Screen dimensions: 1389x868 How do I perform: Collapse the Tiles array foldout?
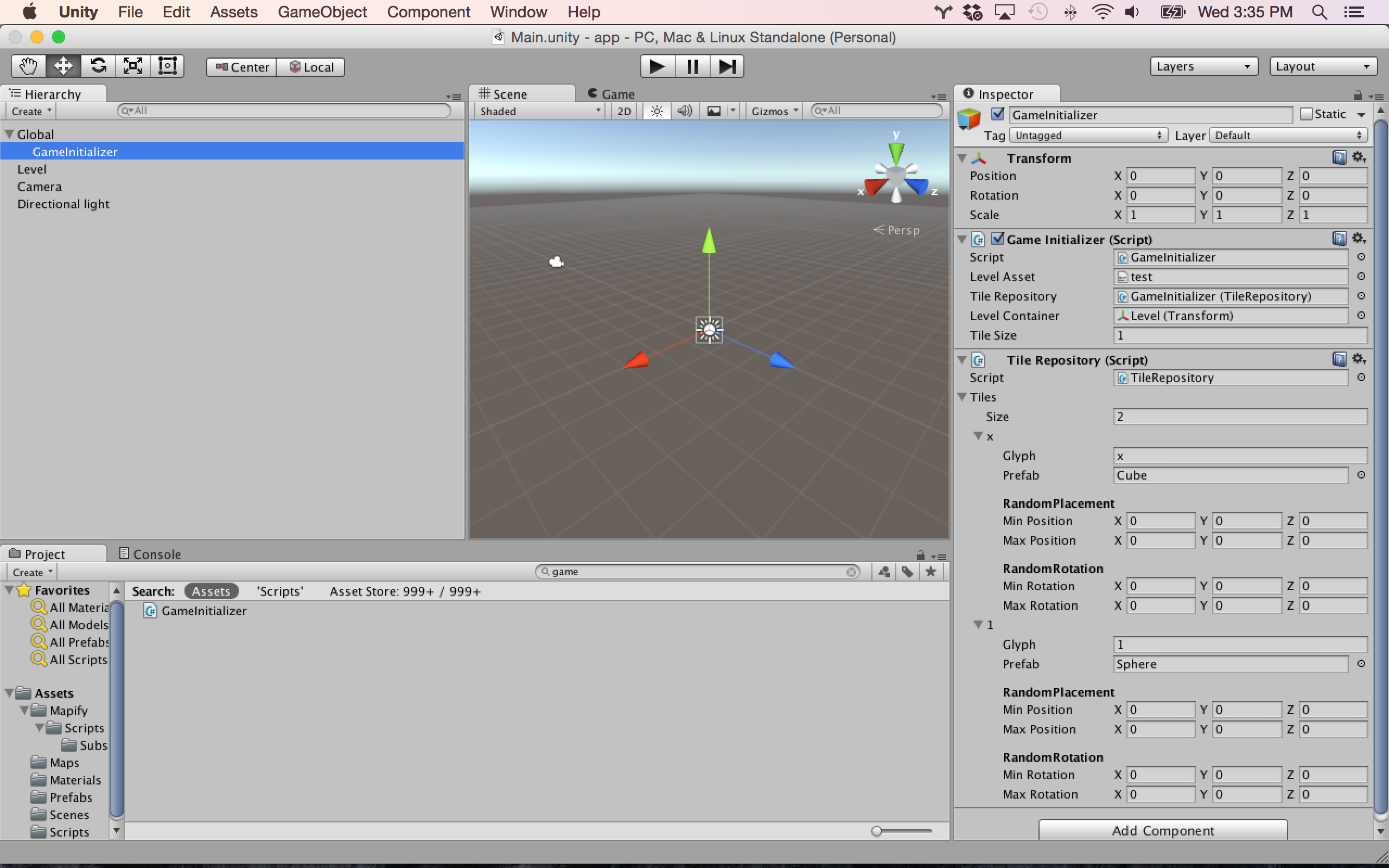click(x=963, y=397)
